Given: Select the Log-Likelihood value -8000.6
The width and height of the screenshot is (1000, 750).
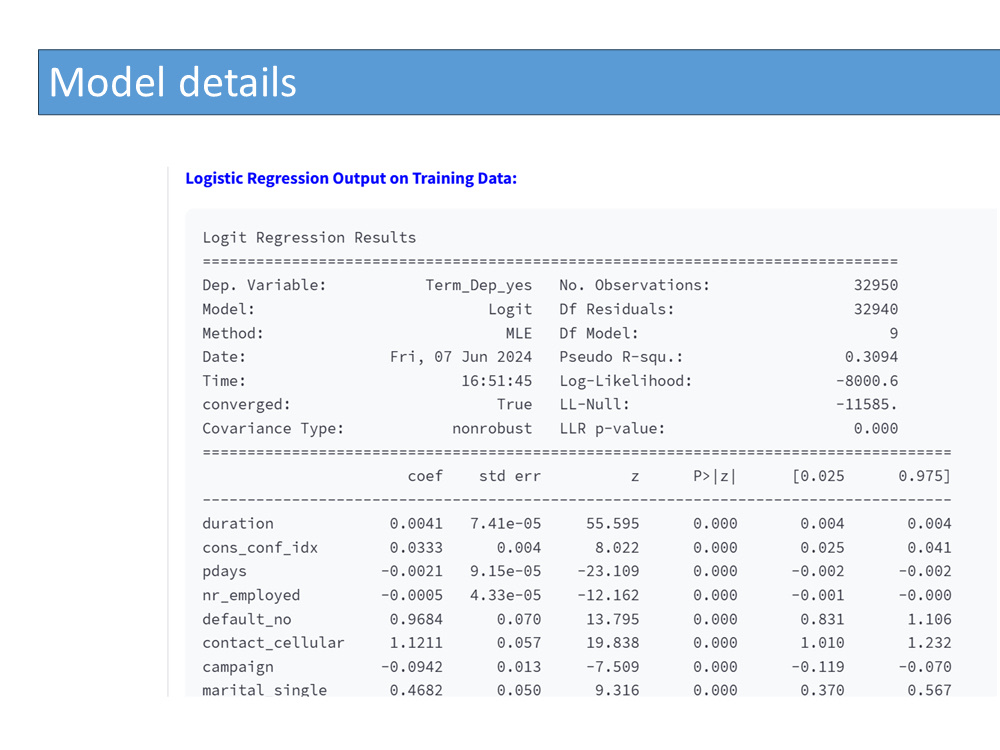Looking at the screenshot, I should pyautogui.click(x=867, y=381).
